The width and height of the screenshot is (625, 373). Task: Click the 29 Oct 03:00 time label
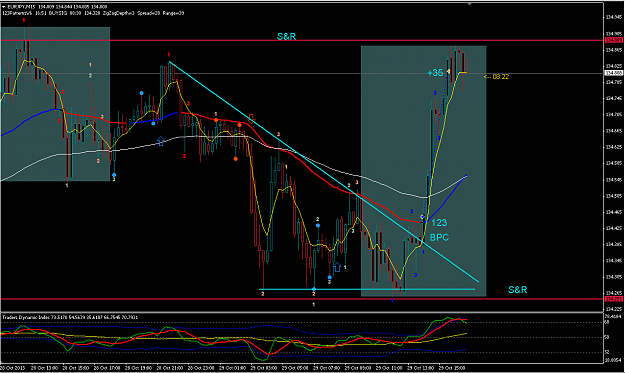(x=263, y=368)
